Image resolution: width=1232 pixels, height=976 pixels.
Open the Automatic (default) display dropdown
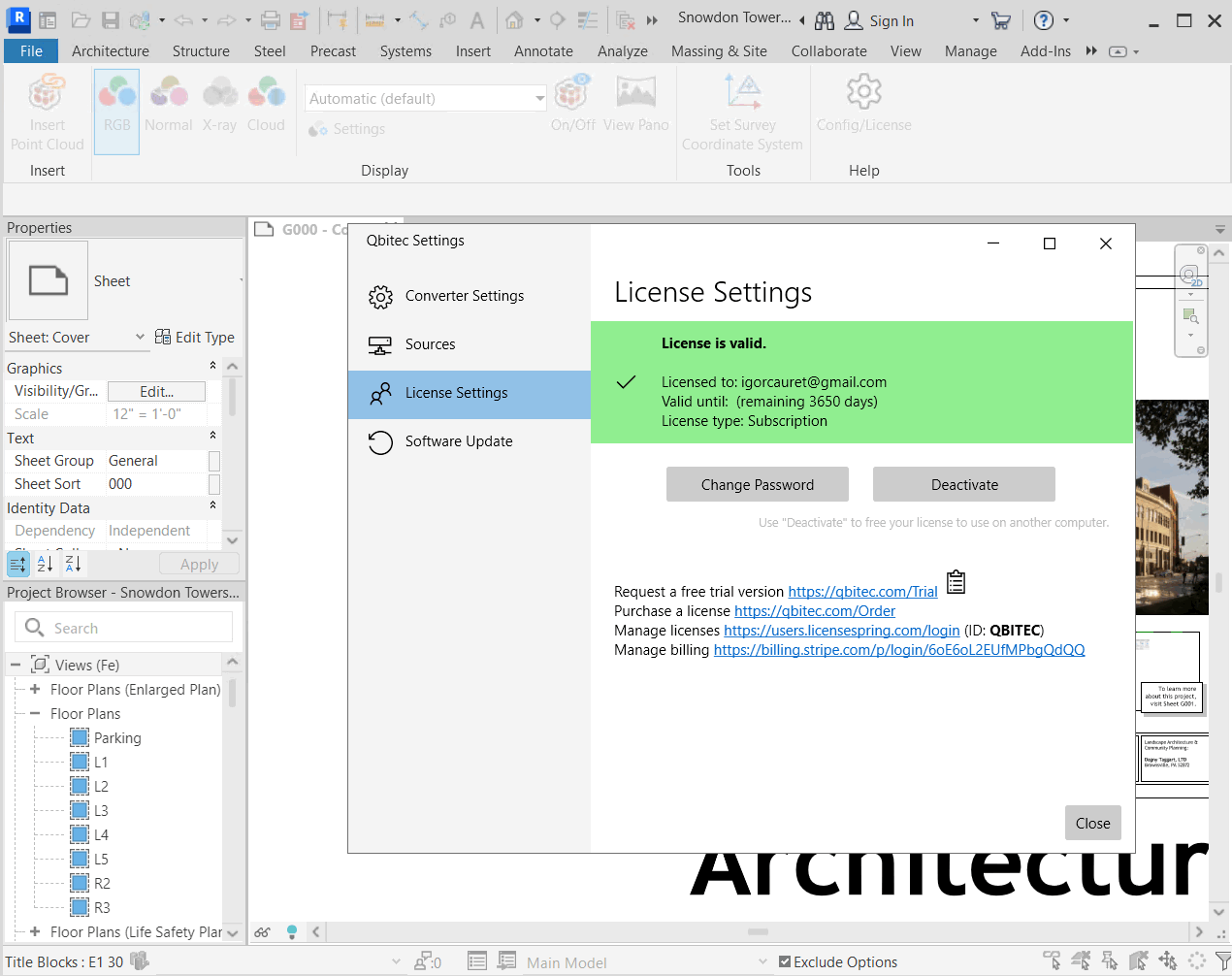(426, 98)
